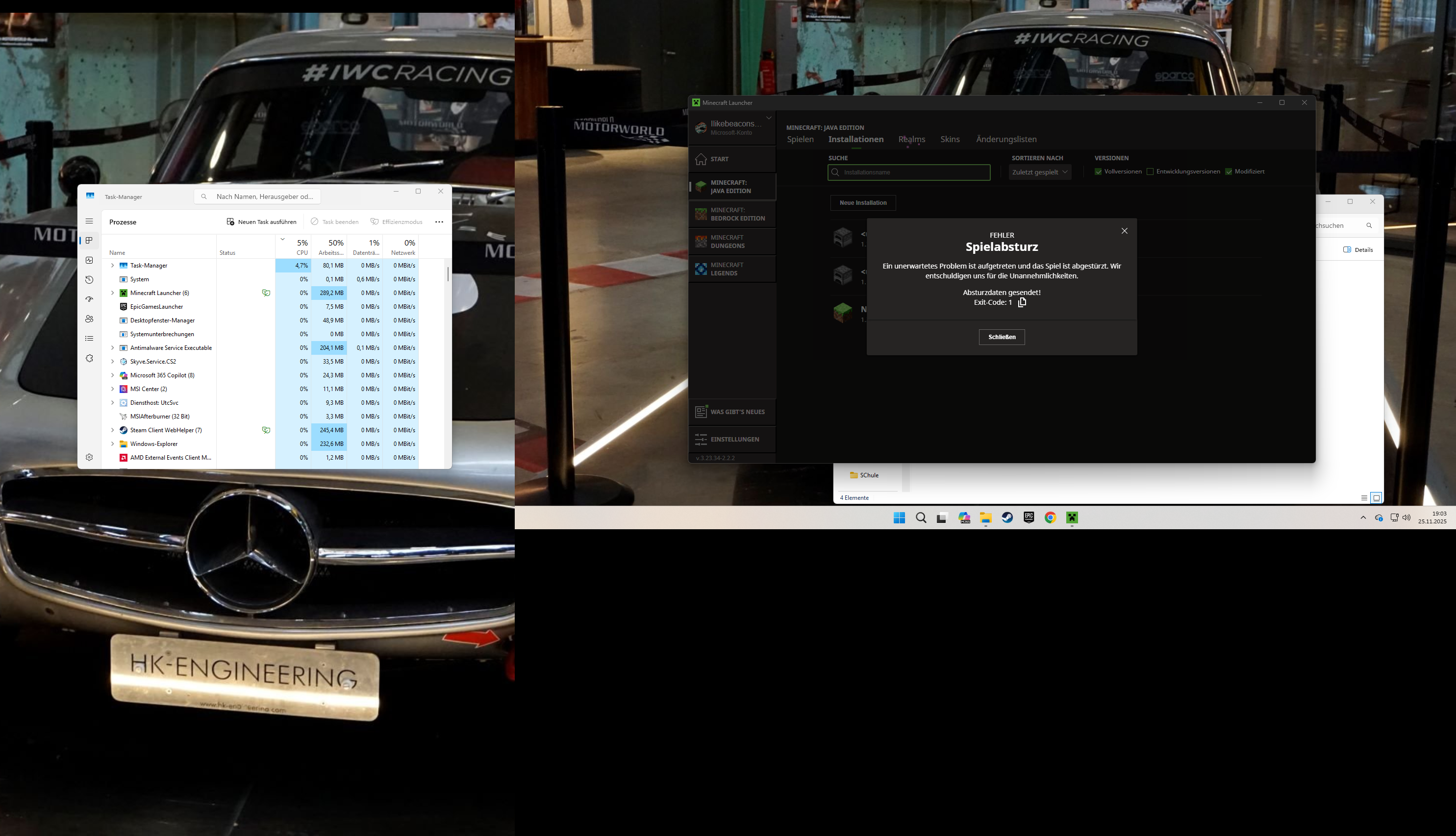Open Task Manager performance page icon
Screen dimensions: 1456x836
coord(89,260)
